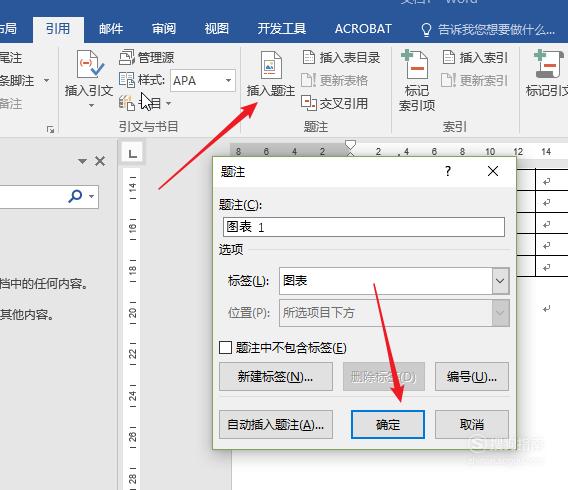Toggle 题注中不包含标签 checkbox
568x490 pixels.
pos(225,348)
